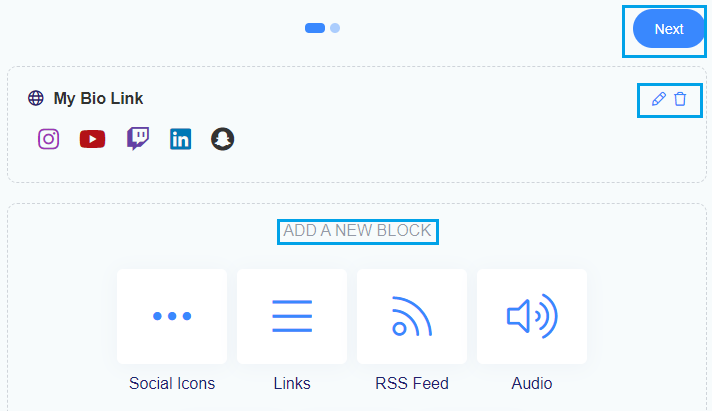The height and width of the screenshot is (411, 712).
Task: Select the first step indicator pill
Action: click(x=315, y=28)
